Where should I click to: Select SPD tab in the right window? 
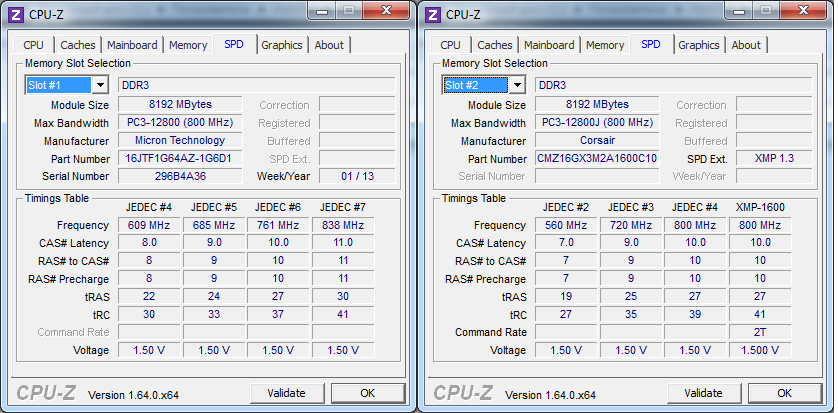(651, 44)
